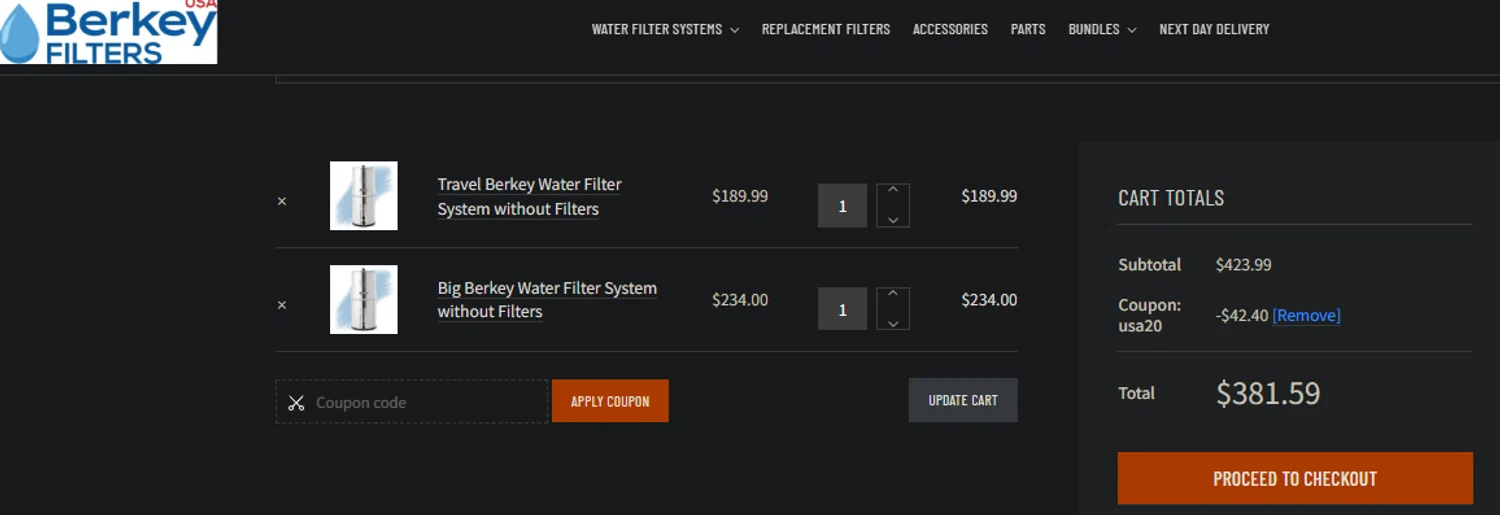The width and height of the screenshot is (1500, 515).
Task: Visit the Next Day Delivery page
Action: 1214,29
